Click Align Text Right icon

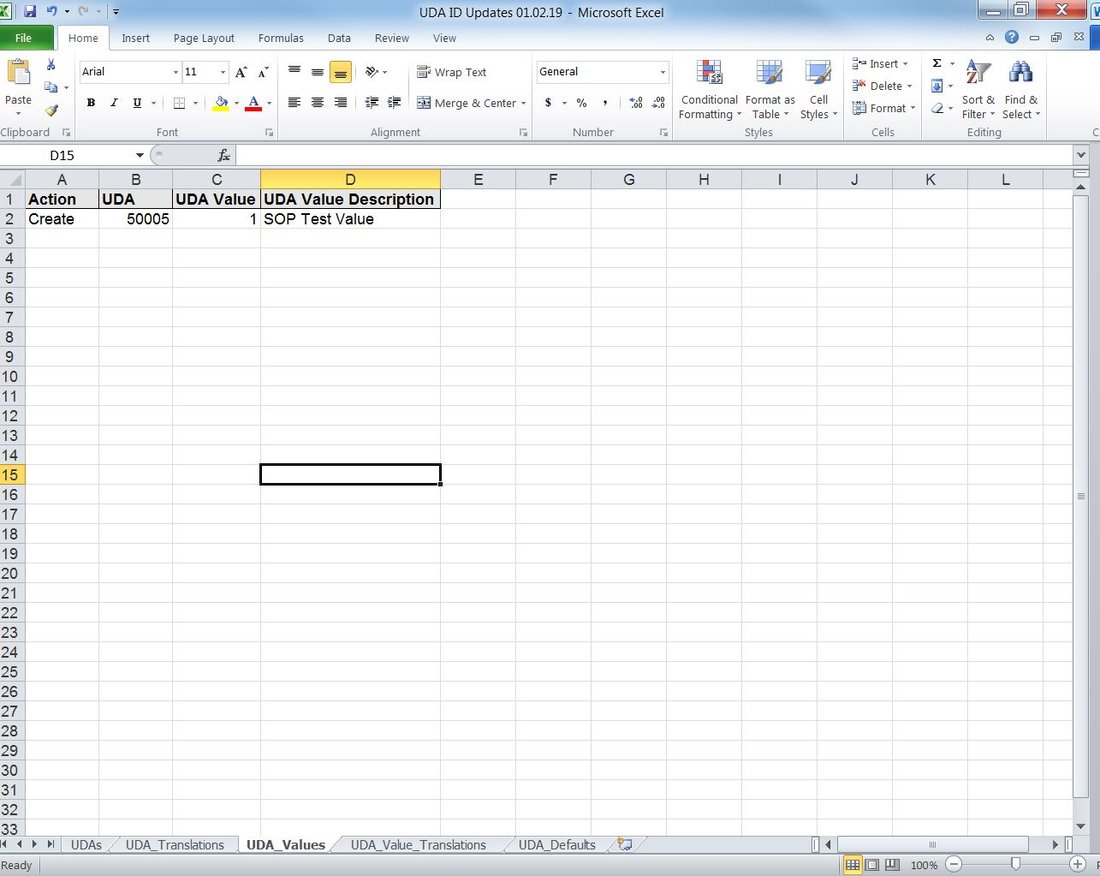[x=340, y=102]
